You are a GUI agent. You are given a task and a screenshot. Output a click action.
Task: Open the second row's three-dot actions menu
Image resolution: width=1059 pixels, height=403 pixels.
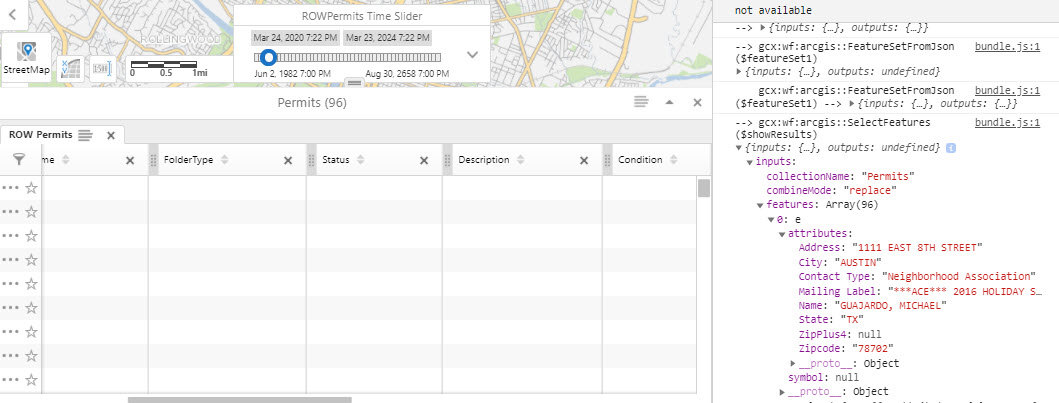[11, 211]
